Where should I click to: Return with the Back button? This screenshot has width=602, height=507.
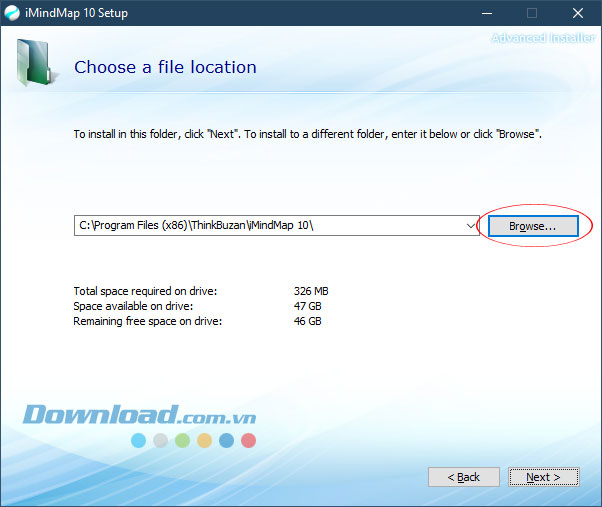click(x=464, y=477)
